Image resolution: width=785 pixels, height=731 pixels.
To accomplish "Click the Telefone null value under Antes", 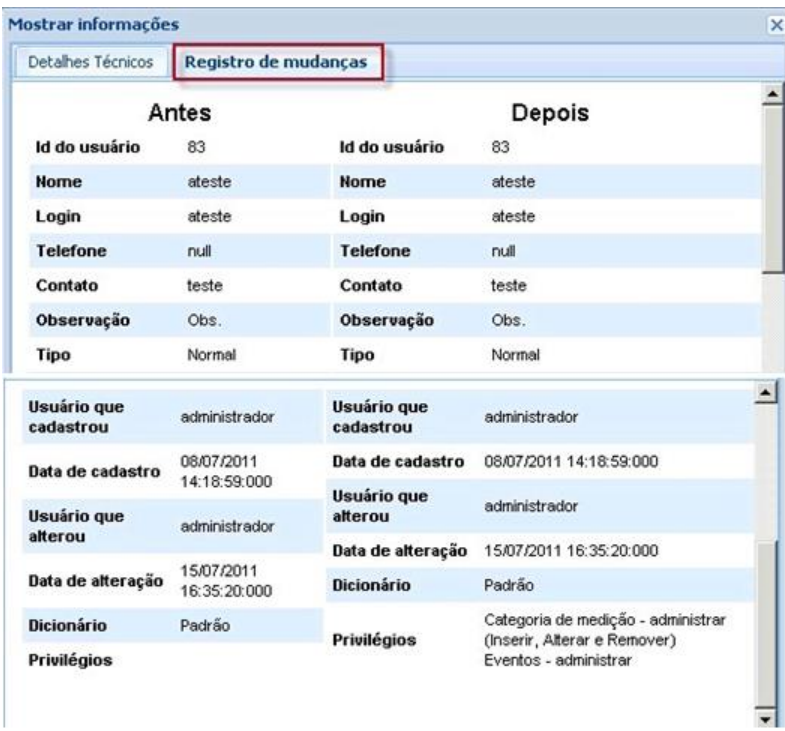I will tap(199, 255).
